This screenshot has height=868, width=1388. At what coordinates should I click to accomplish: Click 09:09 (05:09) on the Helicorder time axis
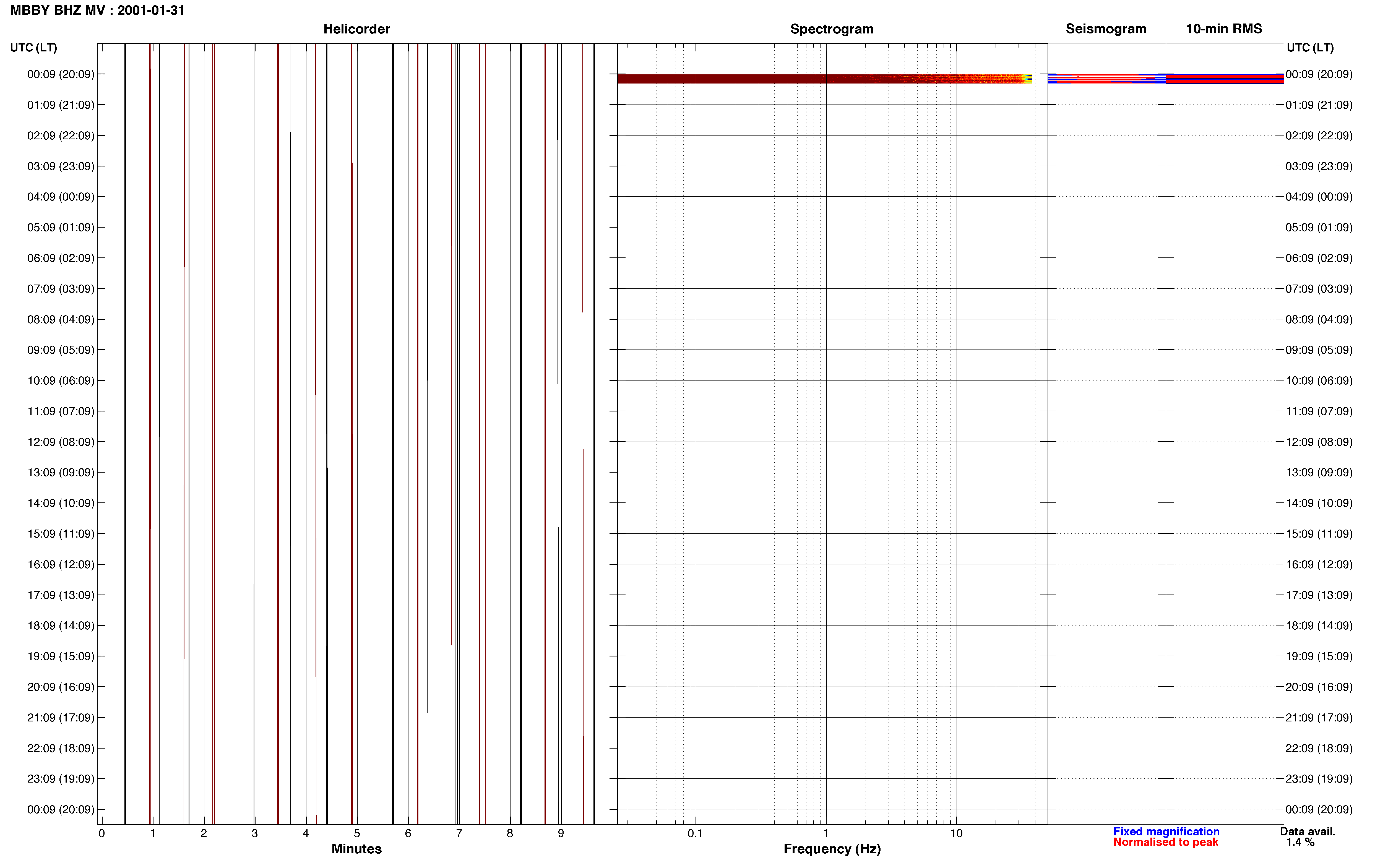pyautogui.click(x=61, y=350)
